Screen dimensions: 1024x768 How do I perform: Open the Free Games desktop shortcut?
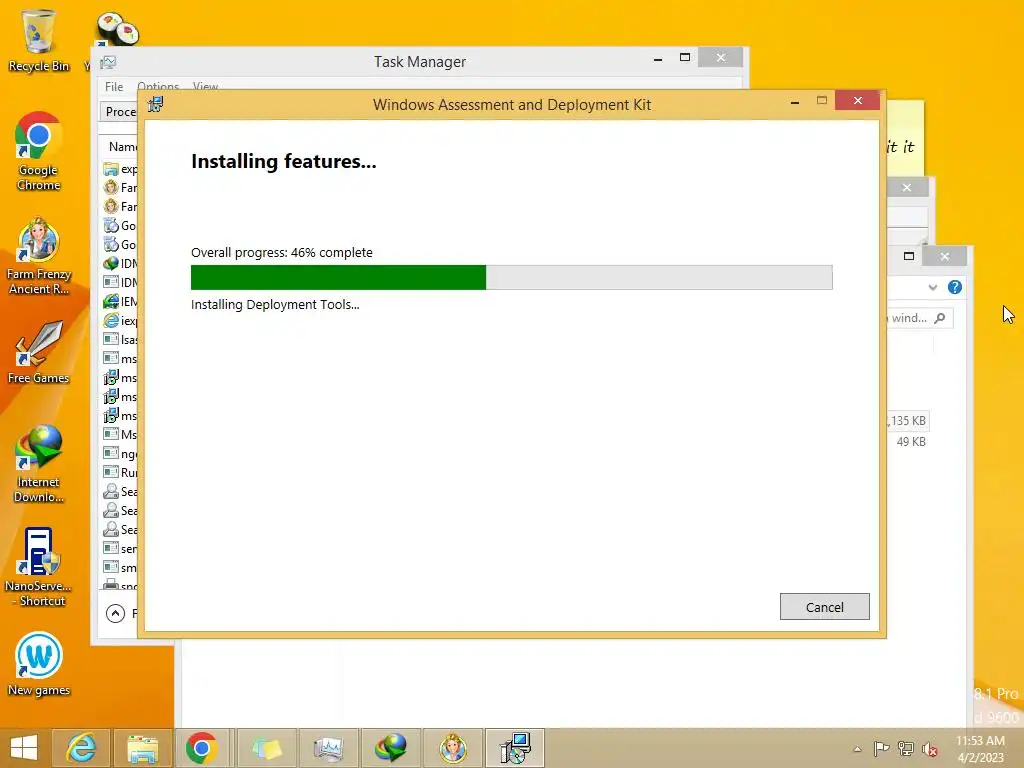click(x=39, y=353)
